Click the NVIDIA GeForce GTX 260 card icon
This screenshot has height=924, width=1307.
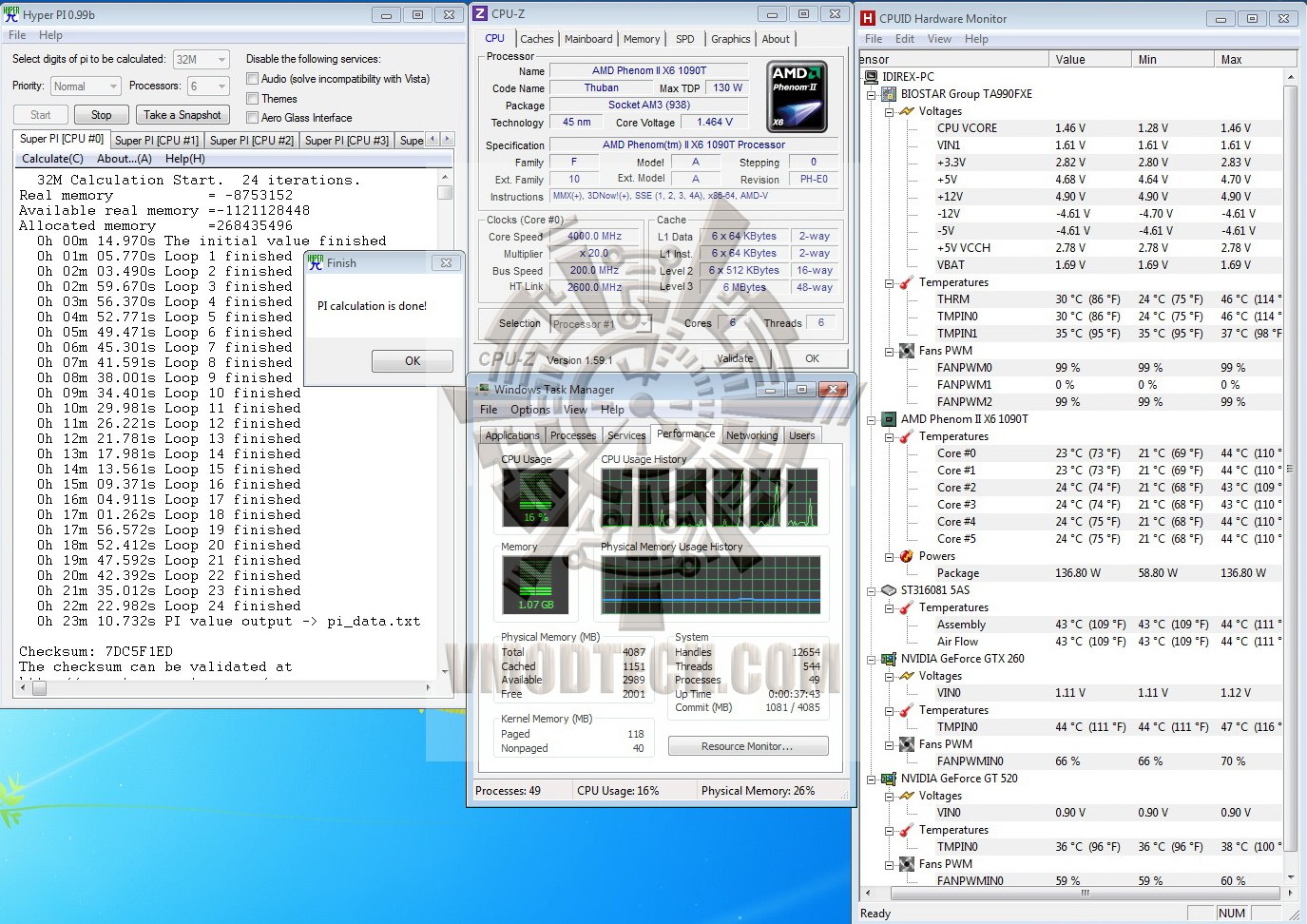tap(889, 659)
